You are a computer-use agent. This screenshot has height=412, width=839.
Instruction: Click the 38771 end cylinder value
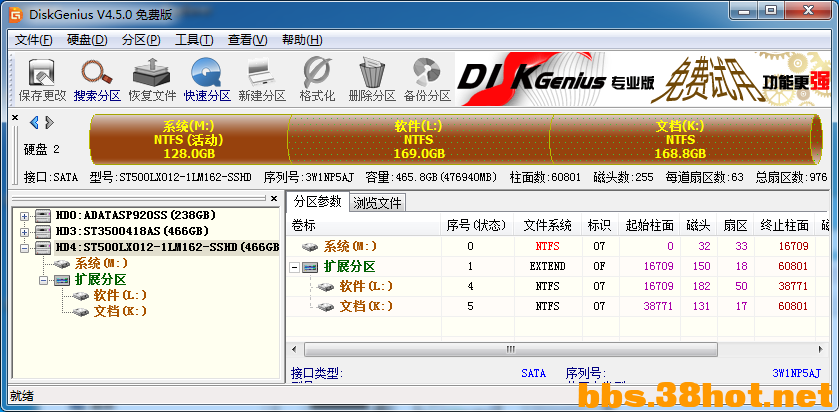click(793, 287)
